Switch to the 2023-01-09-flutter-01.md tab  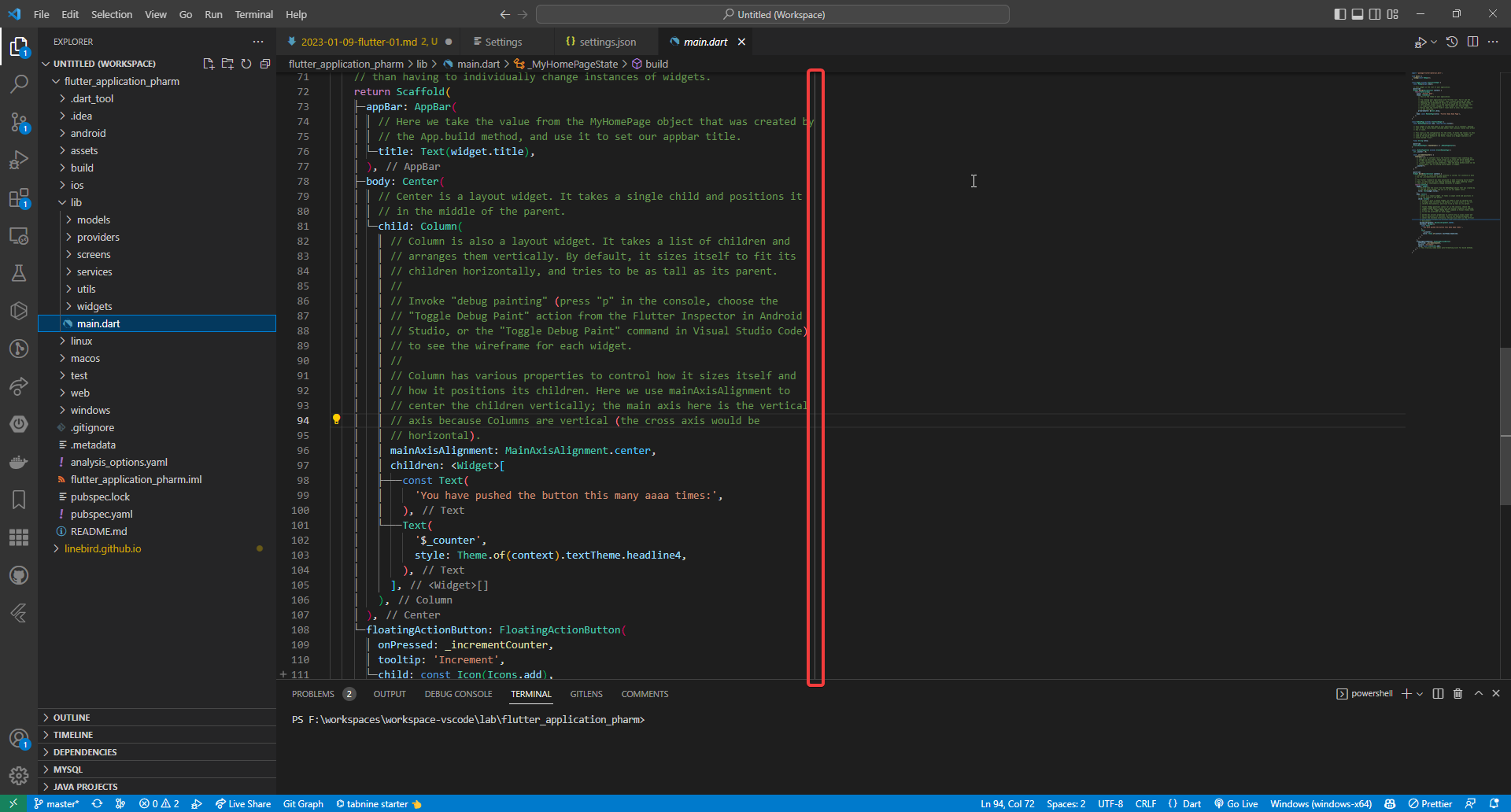[368, 42]
